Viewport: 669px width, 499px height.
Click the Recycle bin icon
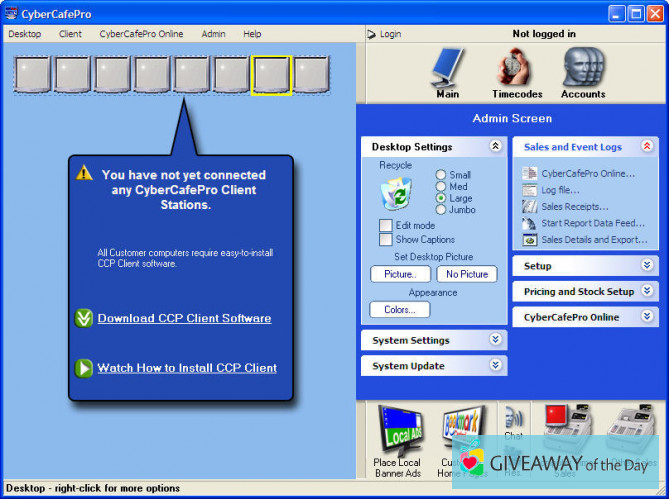pos(395,192)
